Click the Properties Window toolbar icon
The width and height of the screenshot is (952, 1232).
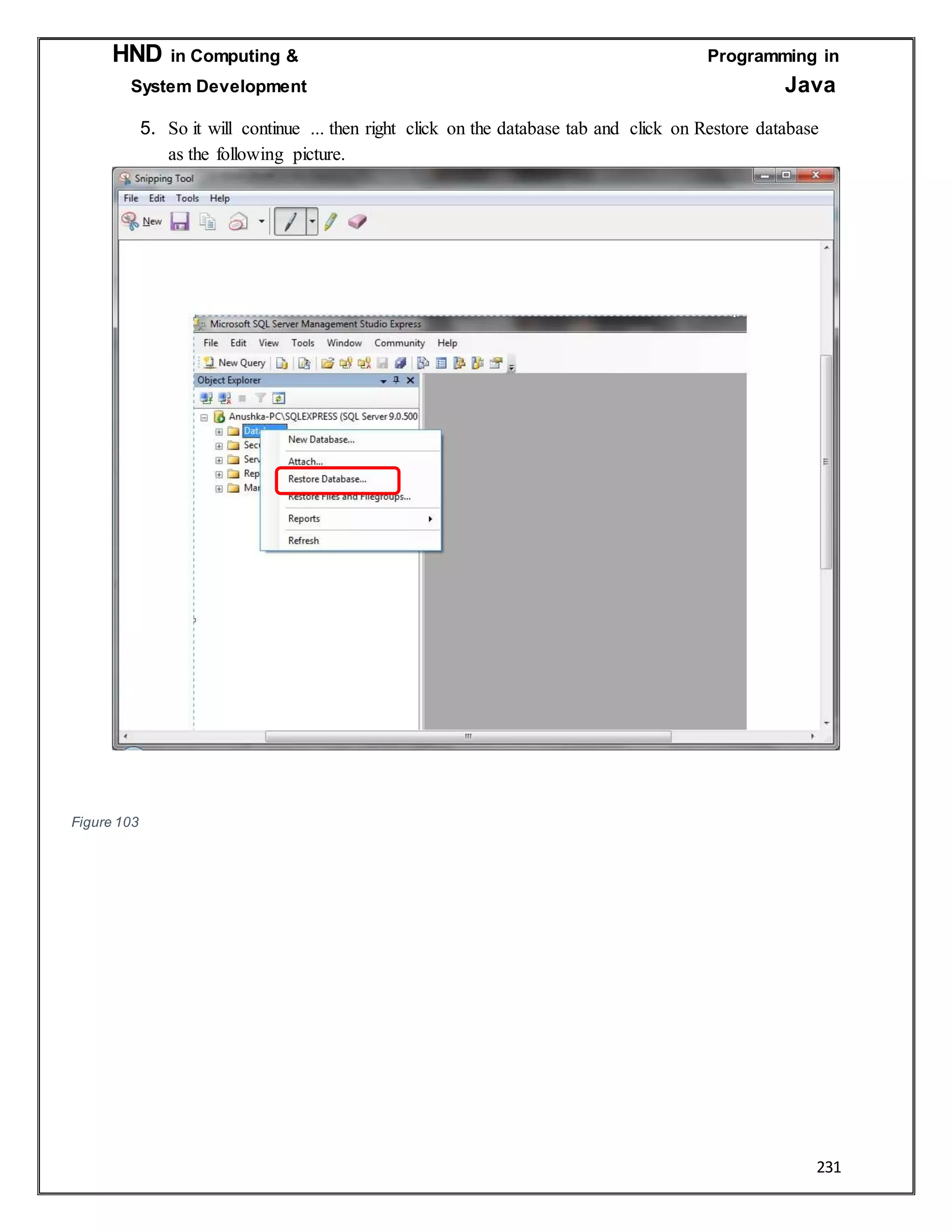(496, 363)
